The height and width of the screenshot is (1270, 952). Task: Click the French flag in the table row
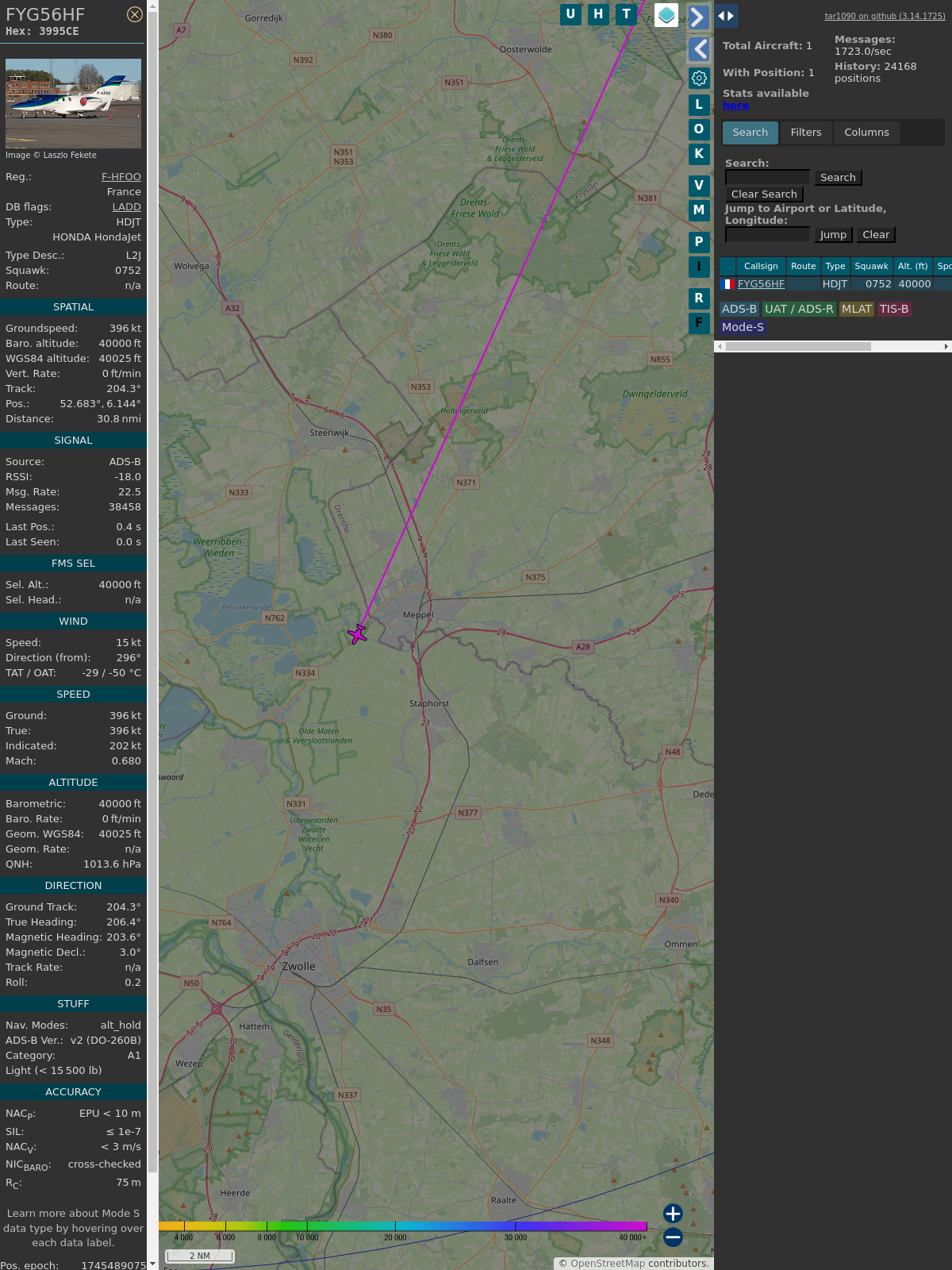[727, 284]
